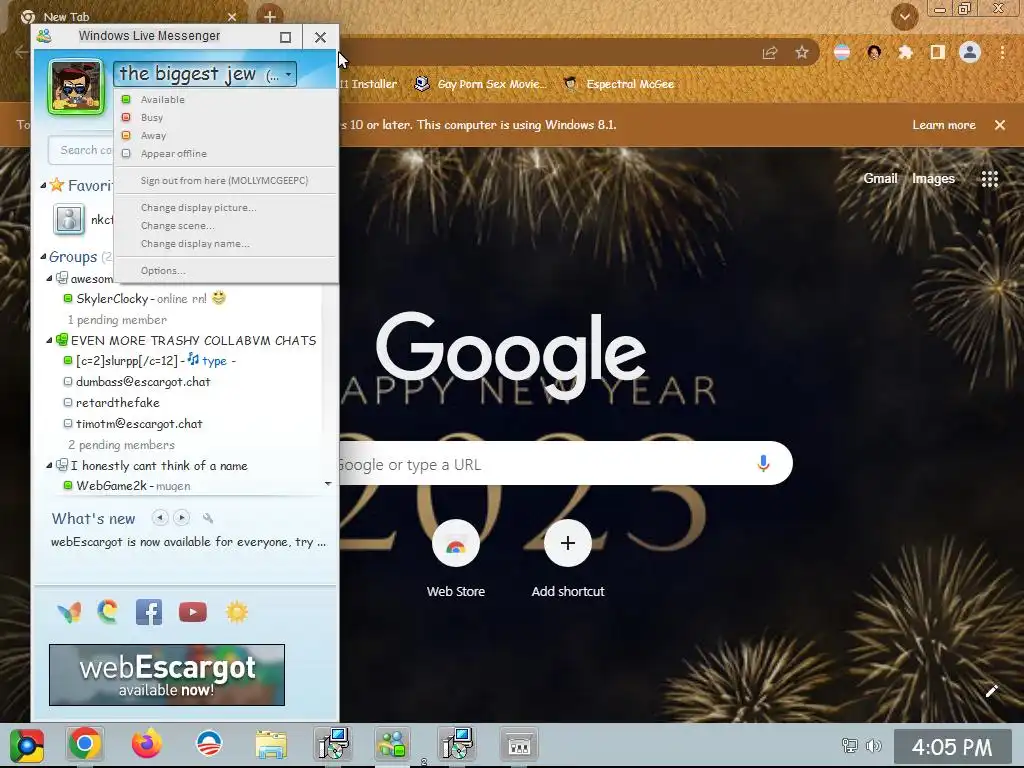Show next What's new item
Screen dimensions: 1024x768
pyautogui.click(x=182, y=518)
